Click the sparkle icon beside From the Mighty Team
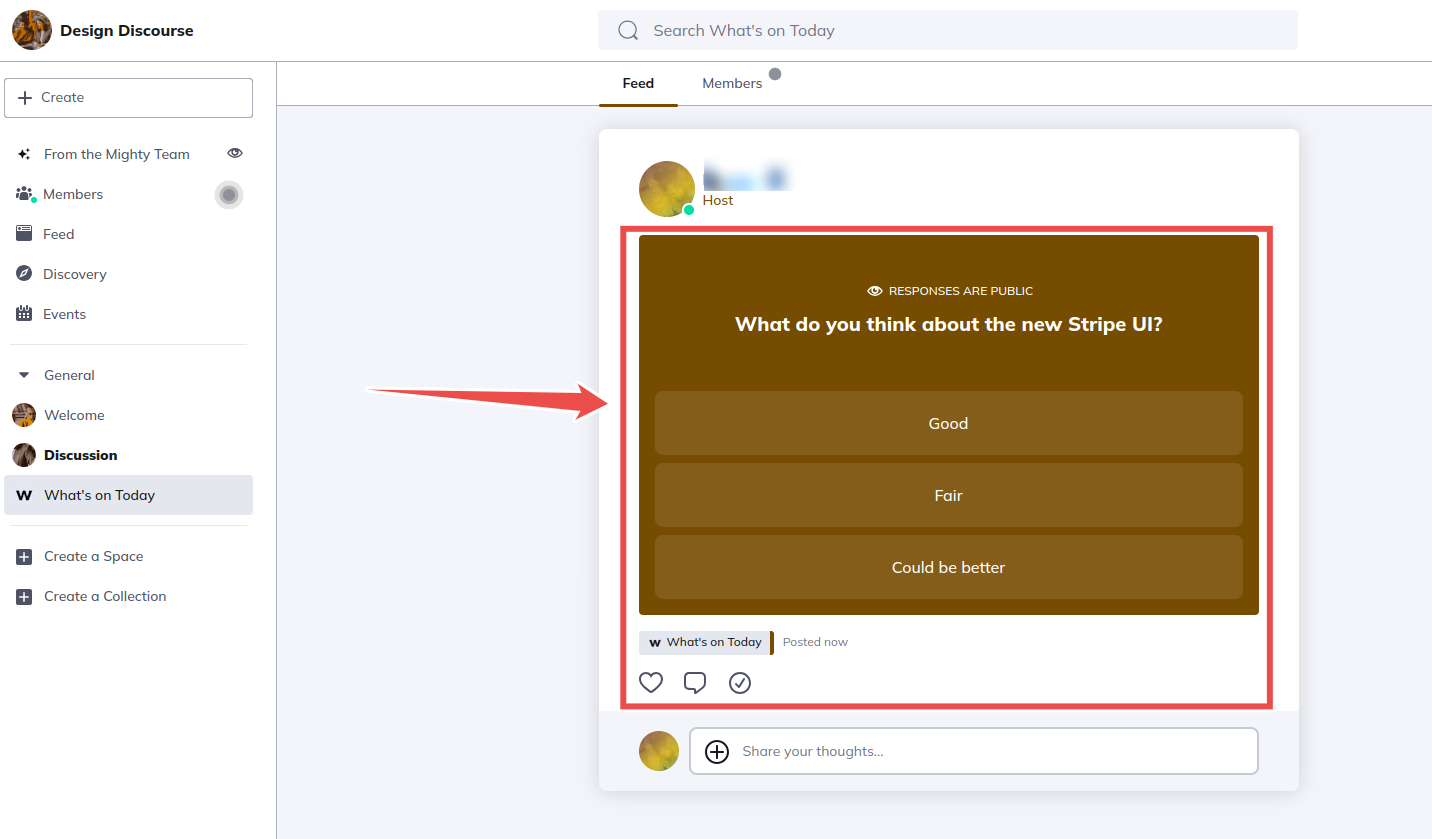Screen dimensions: 1432x839 click(24, 154)
